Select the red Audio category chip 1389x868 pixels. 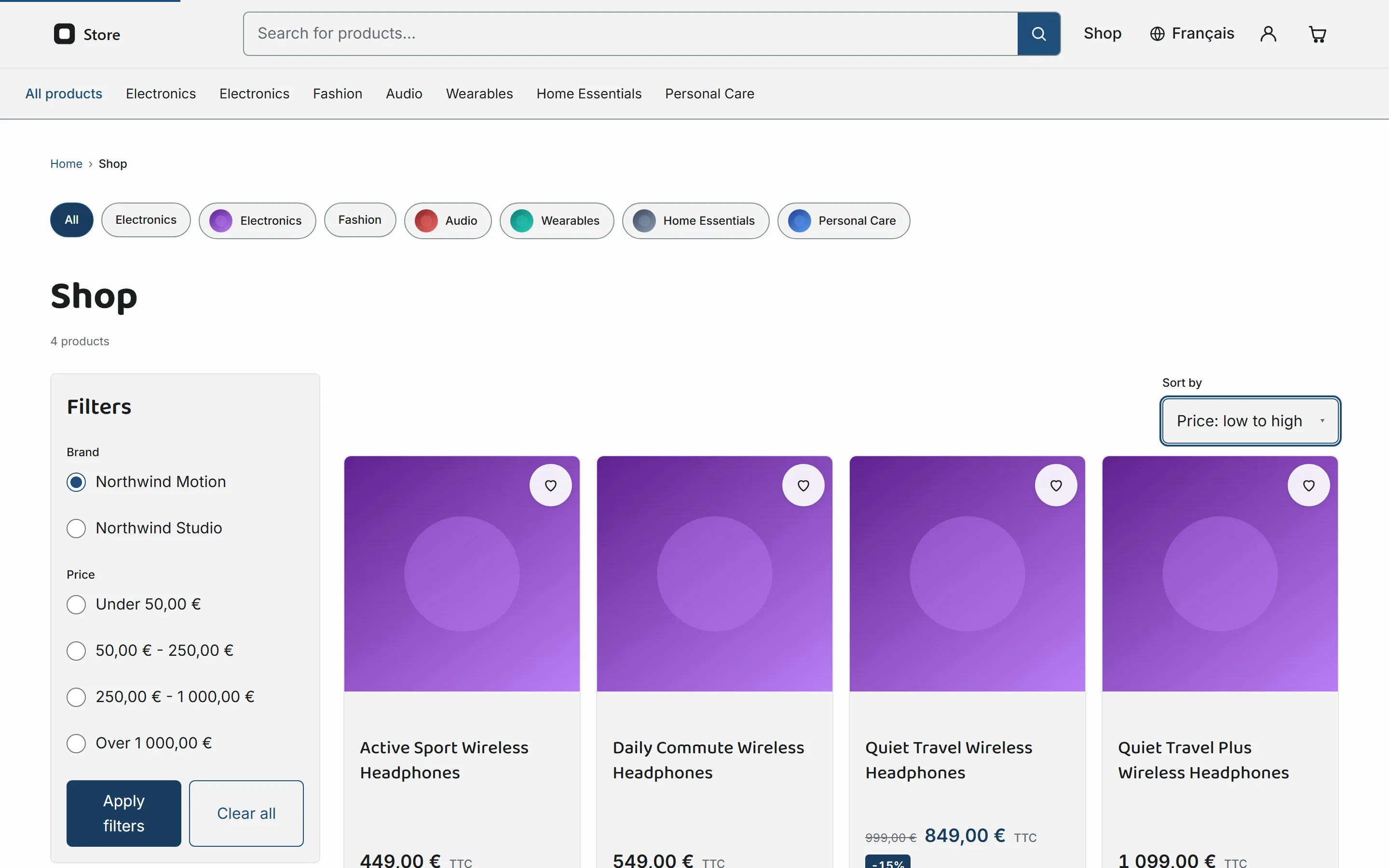(x=448, y=220)
